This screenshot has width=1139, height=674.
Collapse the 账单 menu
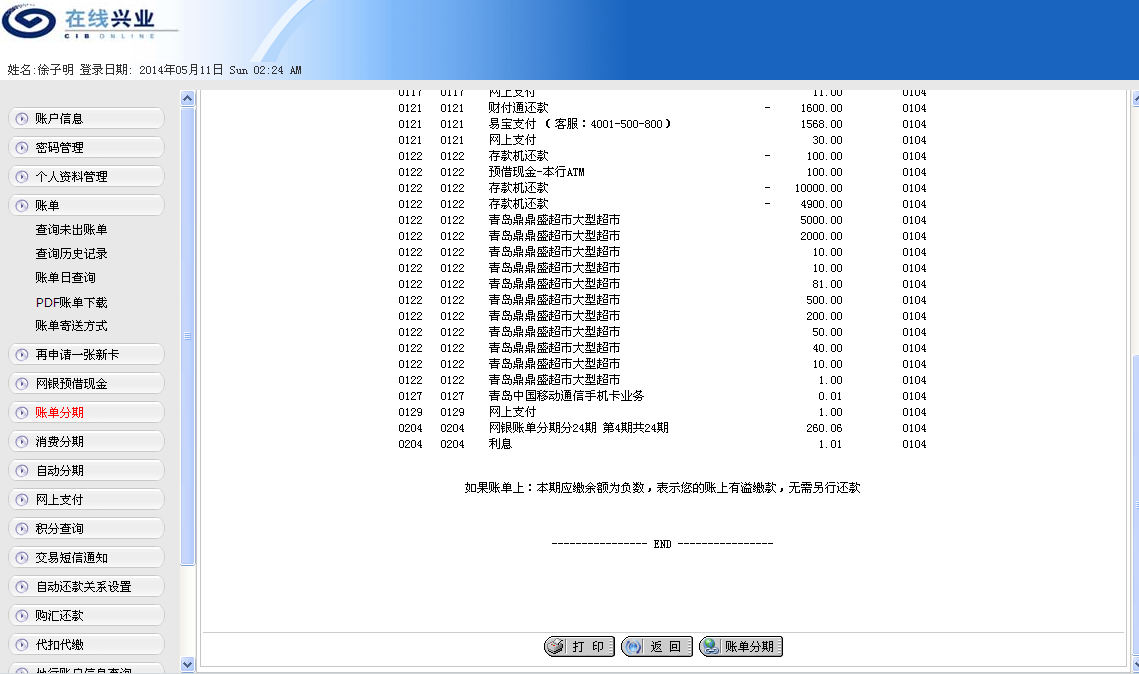[86, 206]
